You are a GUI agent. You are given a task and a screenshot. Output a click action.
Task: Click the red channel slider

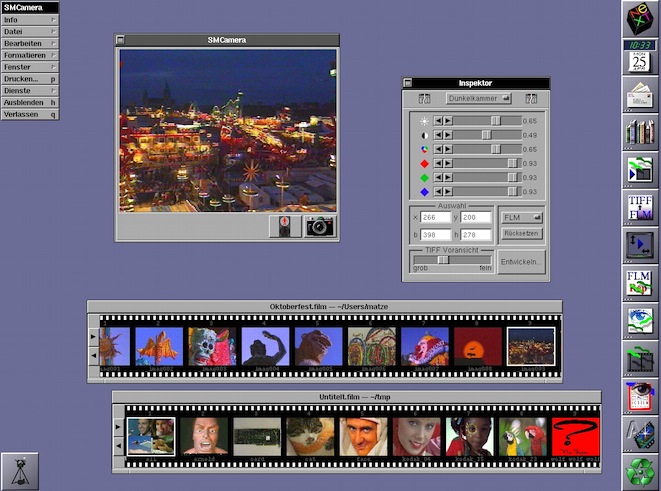[487, 164]
